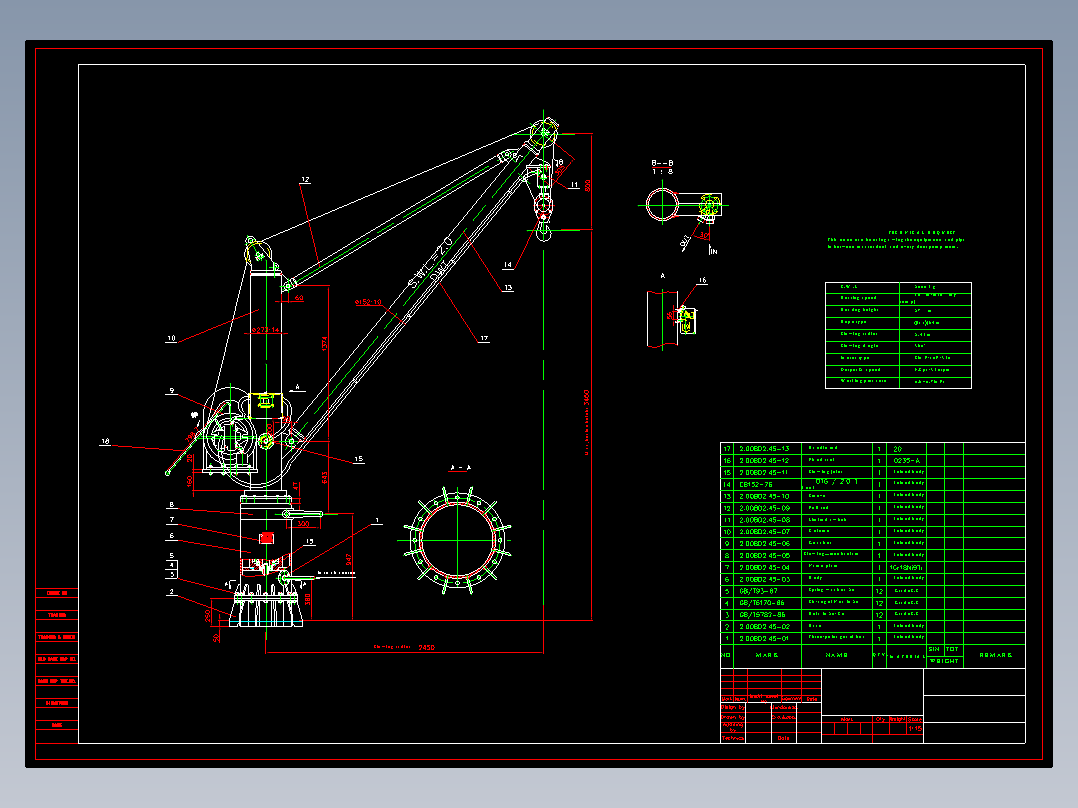Screen dimensions: 1078x808
Task: Click the 1:15 scale value in title block
Action: [915, 728]
